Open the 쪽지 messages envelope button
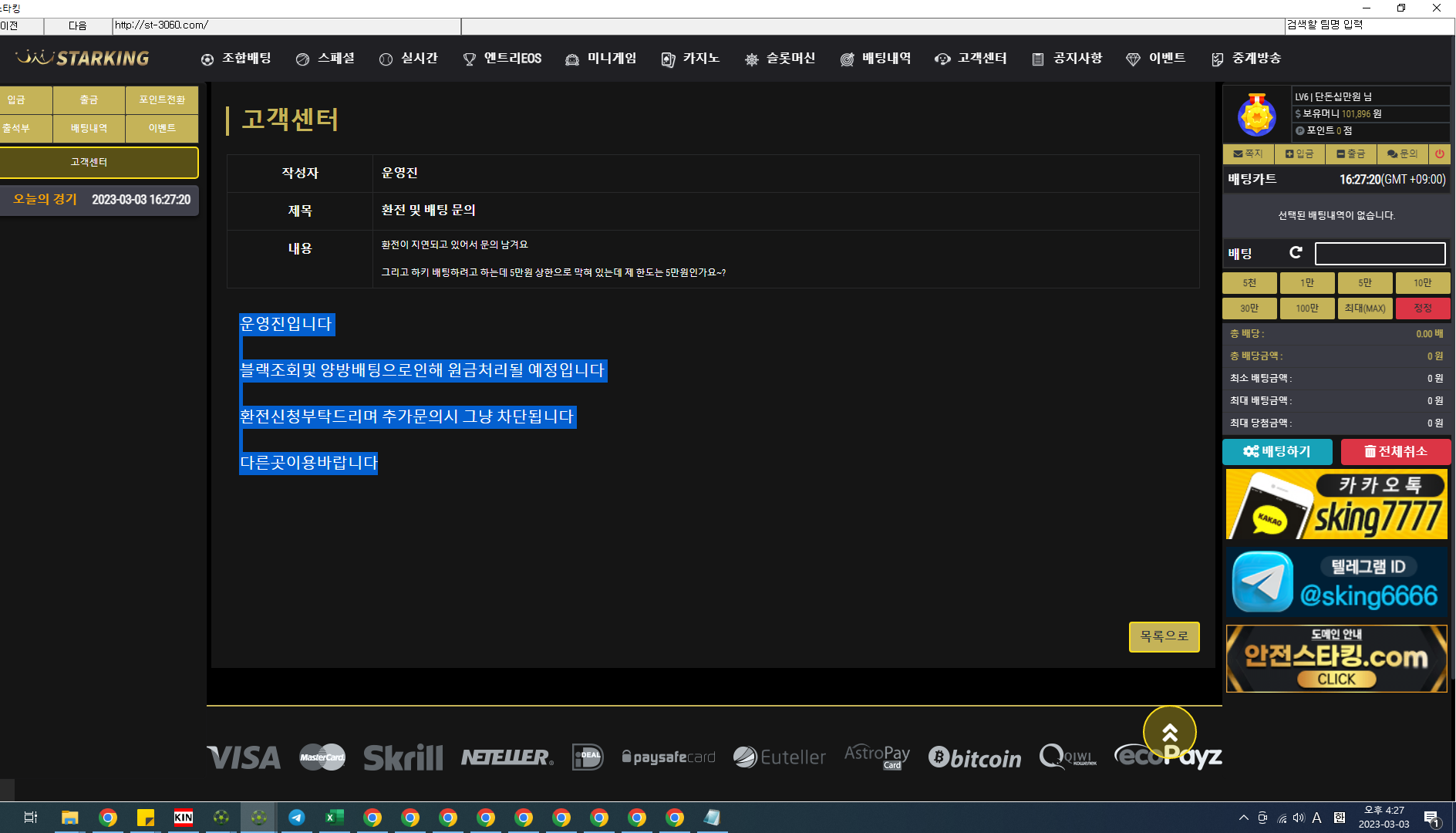The image size is (1456, 833). click(1248, 154)
